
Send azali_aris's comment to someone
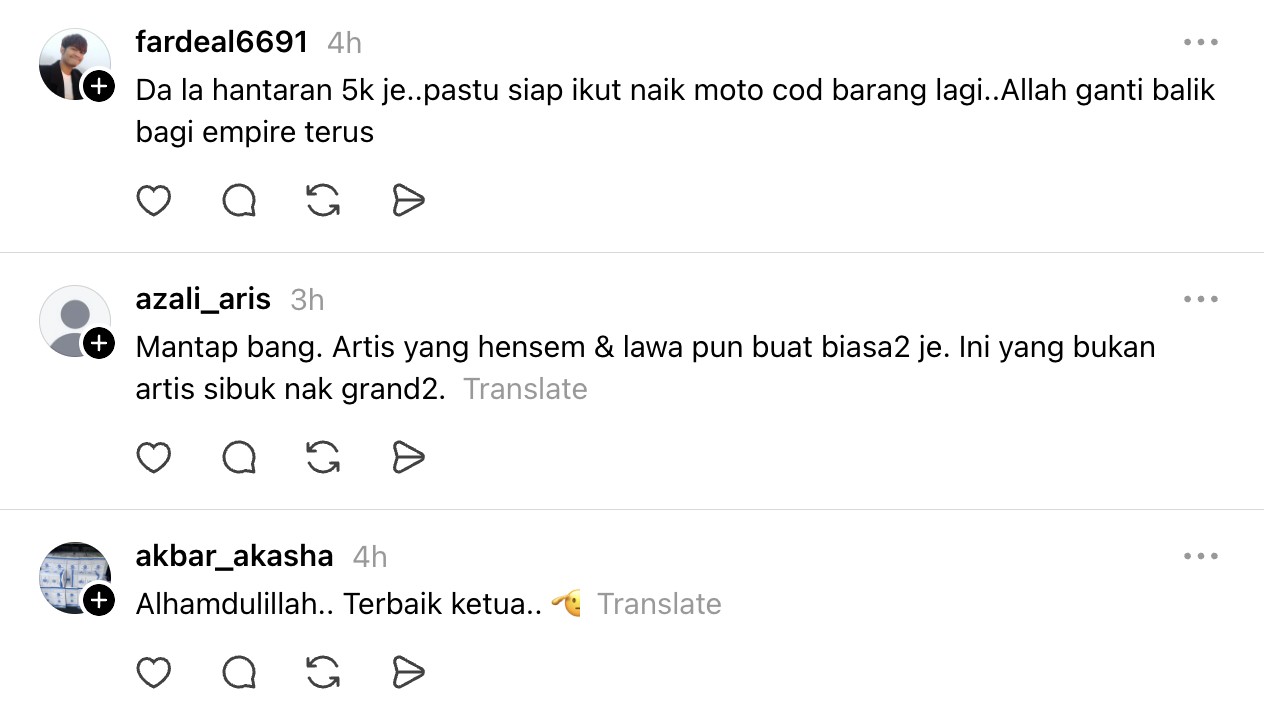[x=408, y=458]
